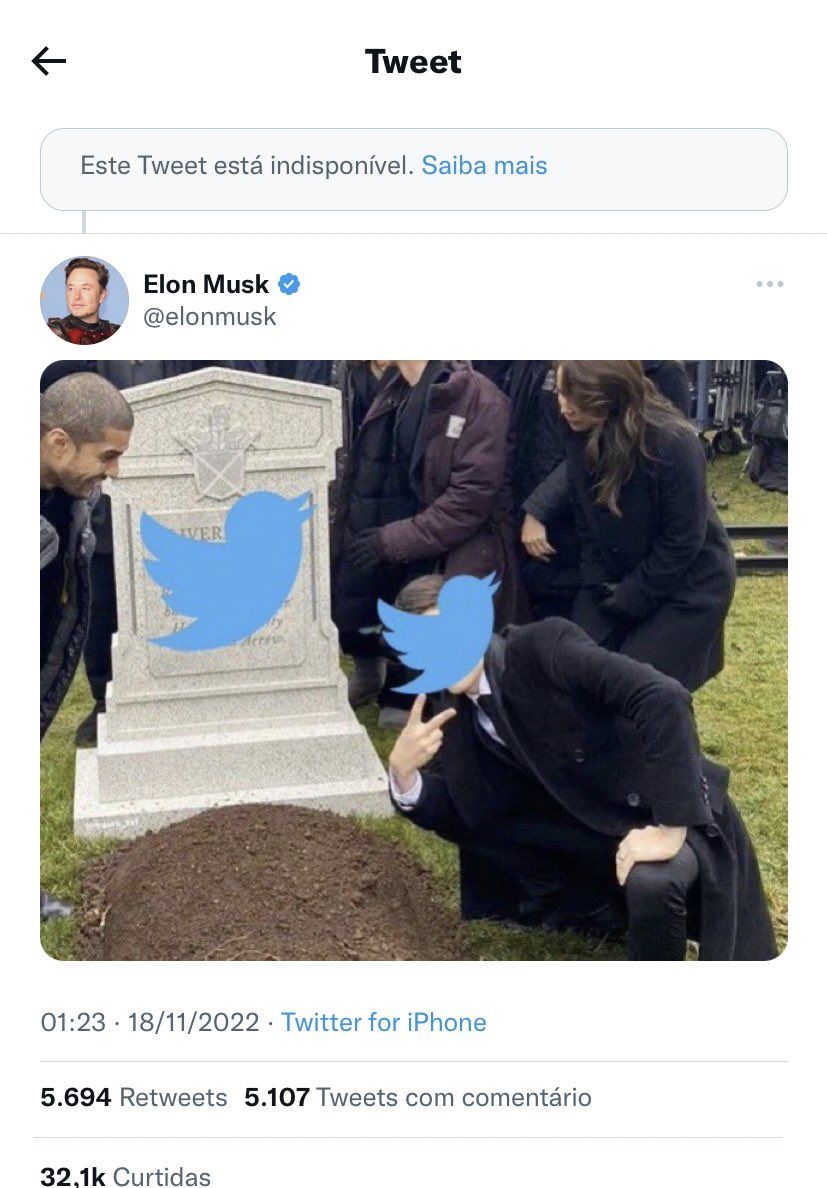Image resolution: width=827 pixels, height=1188 pixels.
Task: Click the 01:23 tweet timestamp
Action: [x=70, y=1022]
